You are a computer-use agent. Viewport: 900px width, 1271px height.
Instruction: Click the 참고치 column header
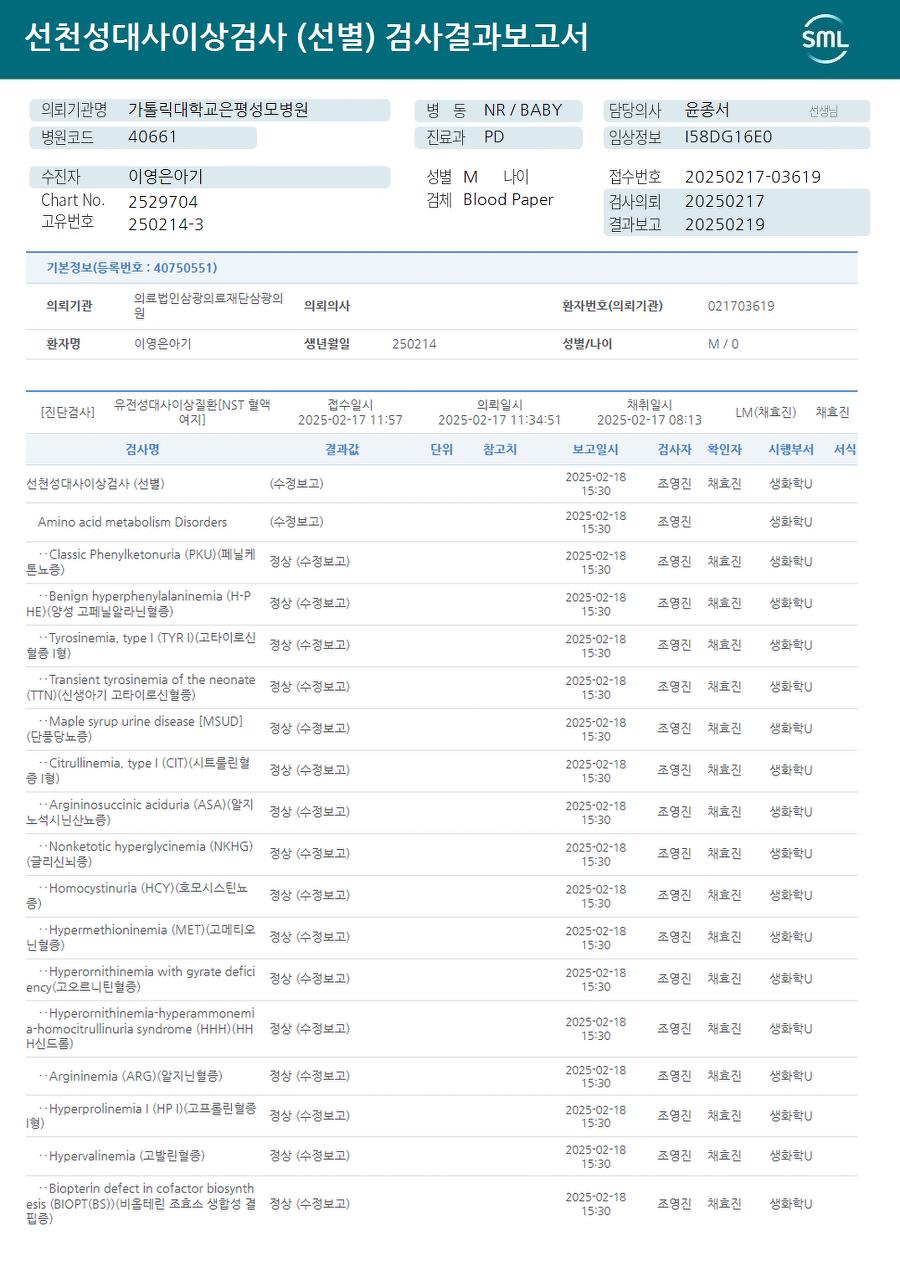point(500,450)
